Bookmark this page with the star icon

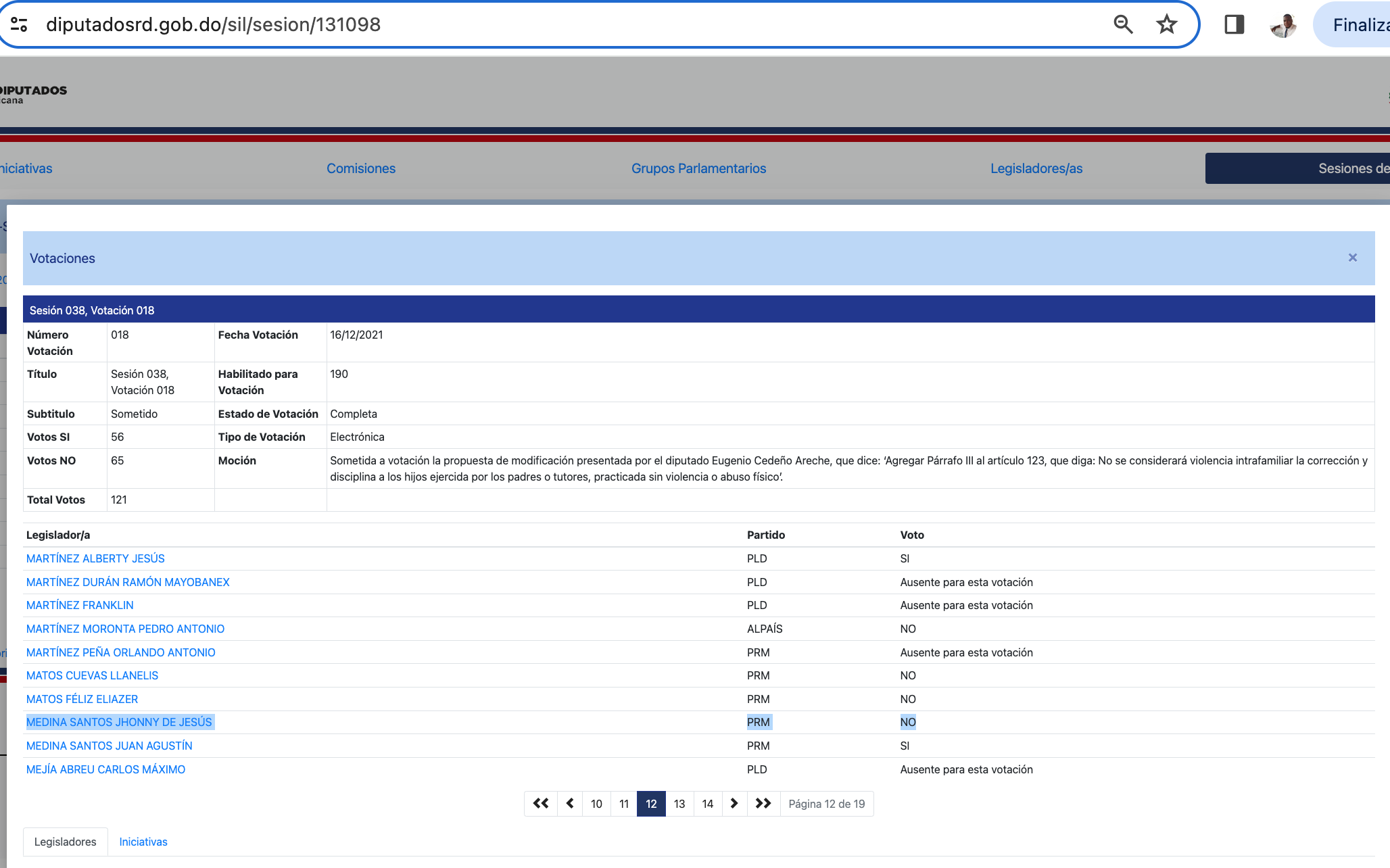click(1167, 25)
